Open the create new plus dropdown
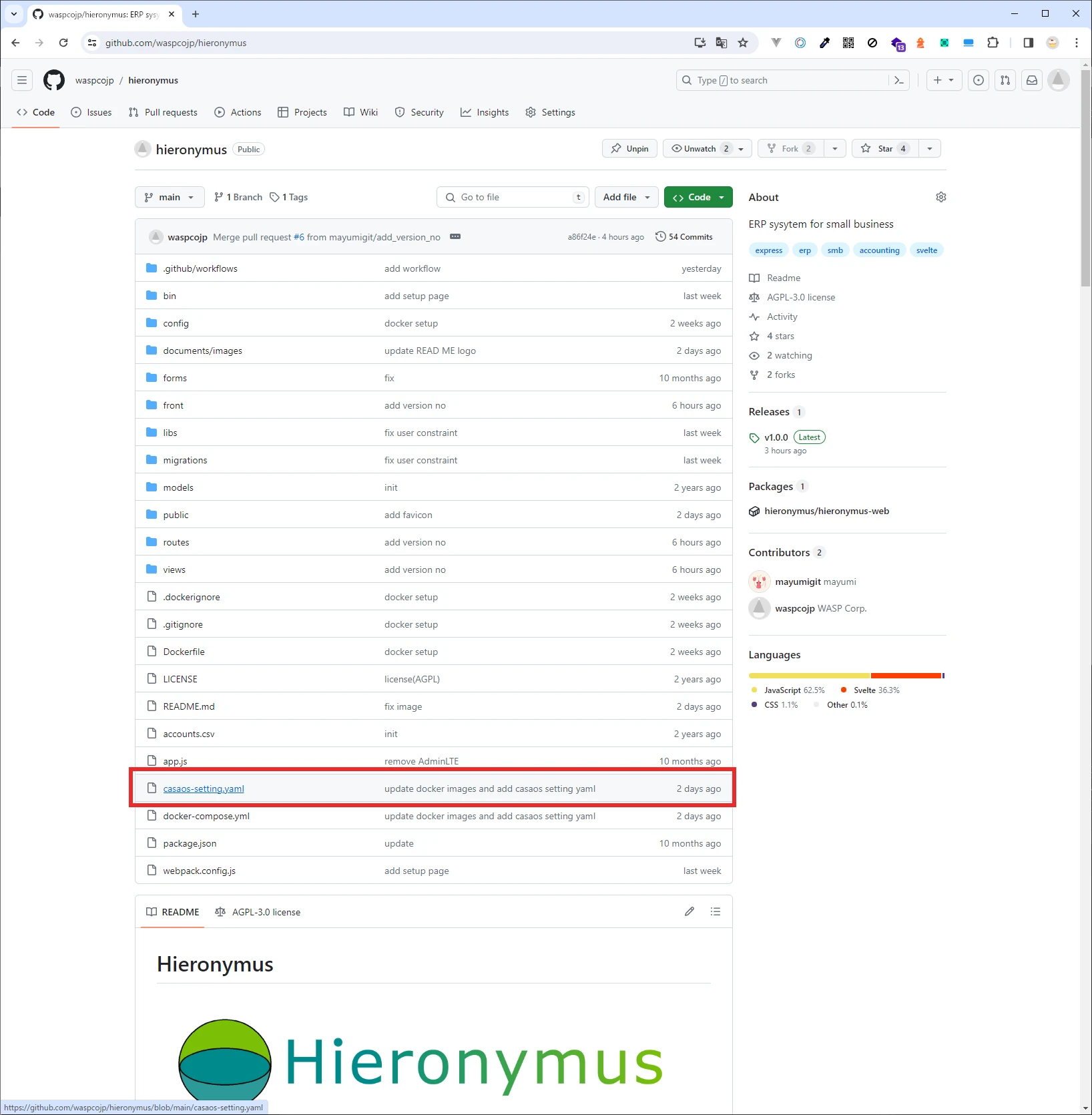The image size is (1092, 1115). (944, 80)
